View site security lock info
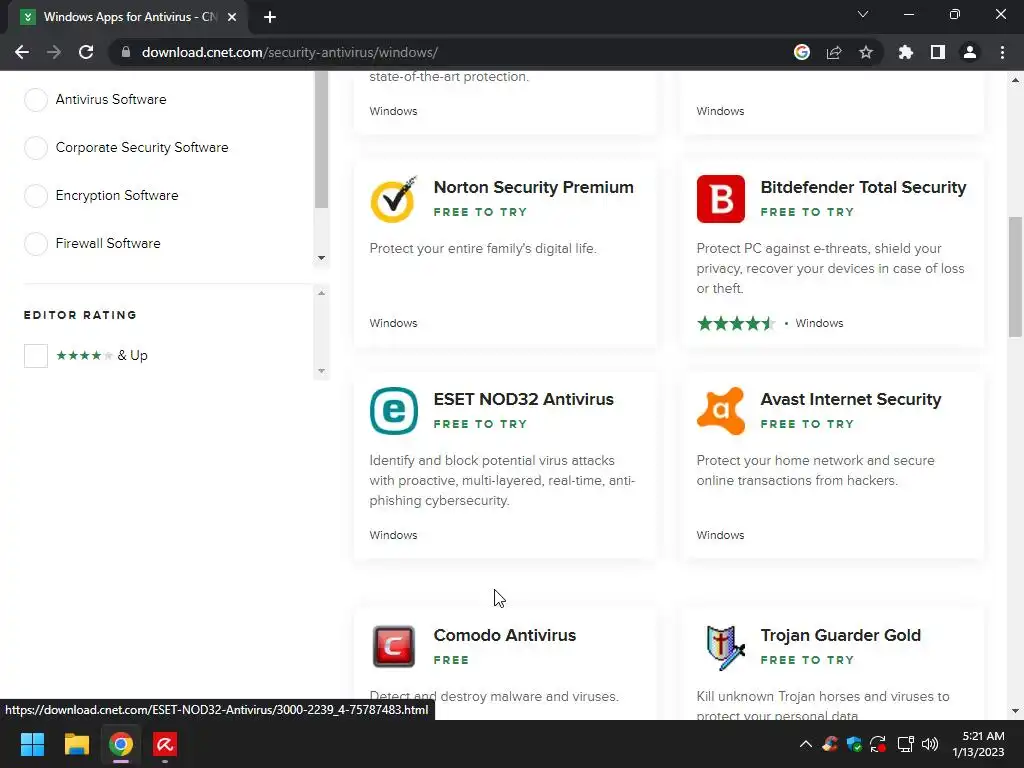This screenshot has height=768, width=1024. [126, 52]
